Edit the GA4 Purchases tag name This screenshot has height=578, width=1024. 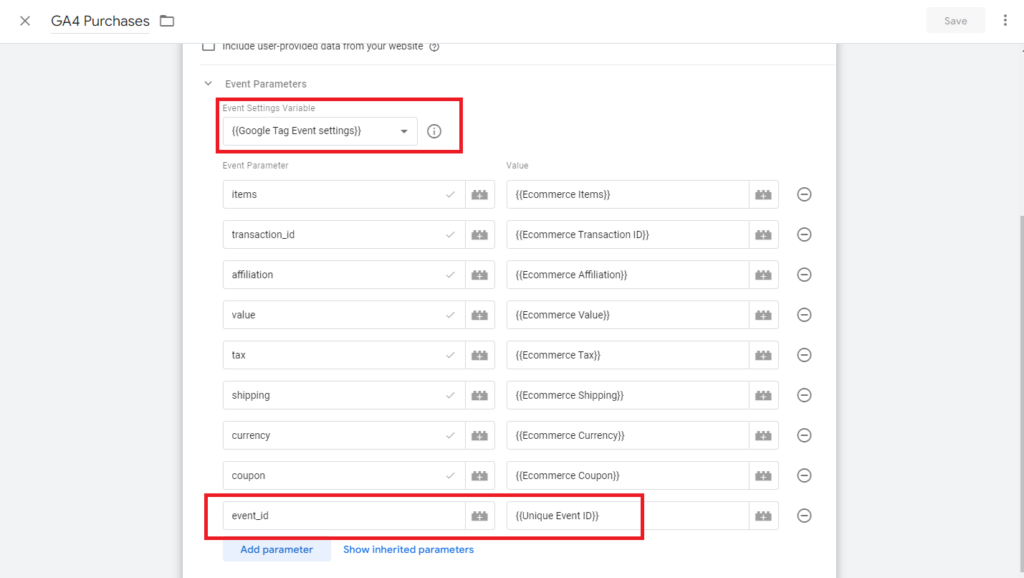pos(100,21)
